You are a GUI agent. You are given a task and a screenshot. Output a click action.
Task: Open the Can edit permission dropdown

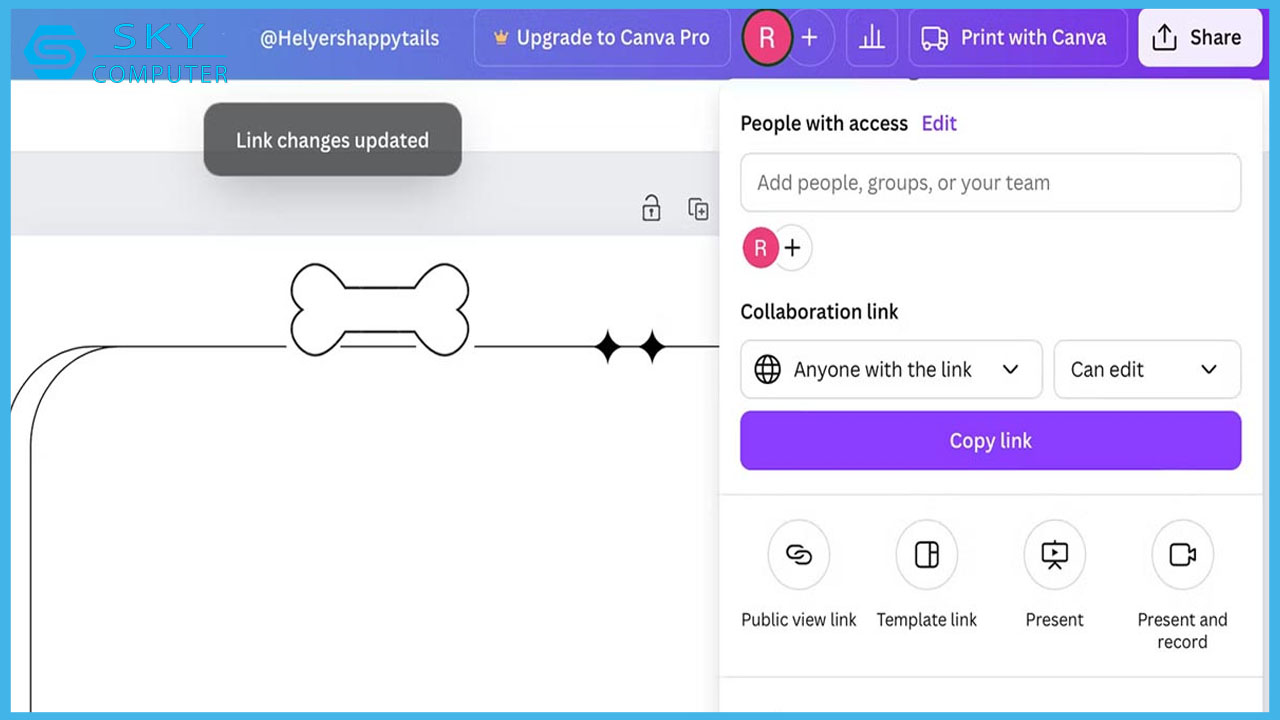[1147, 370]
